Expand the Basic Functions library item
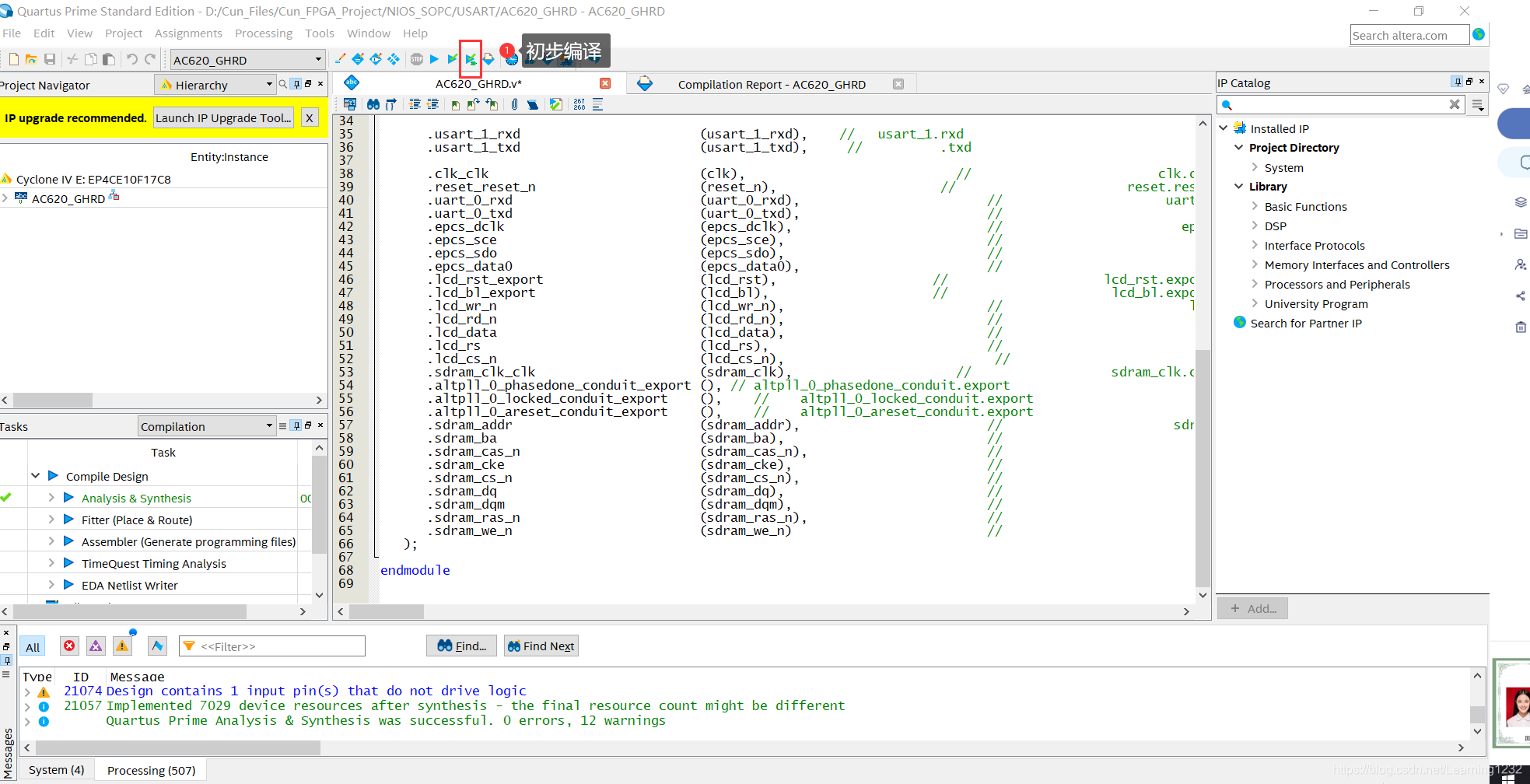The width and height of the screenshot is (1530, 784). (x=1255, y=206)
